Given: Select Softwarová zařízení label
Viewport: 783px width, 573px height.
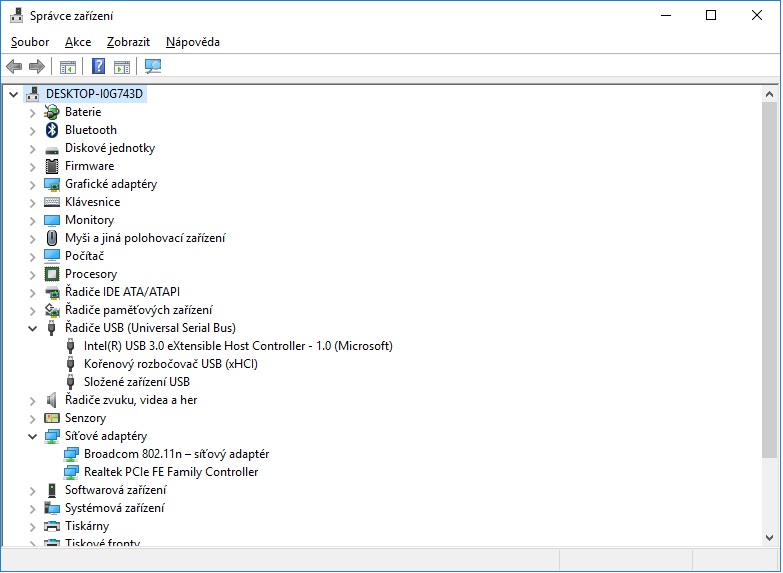Looking at the screenshot, I should 115,490.
